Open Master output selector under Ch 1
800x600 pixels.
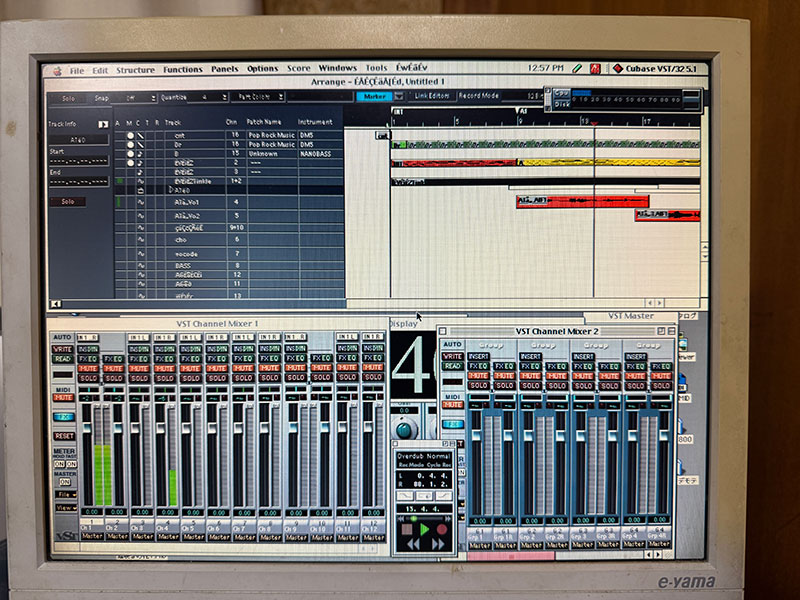[91, 537]
